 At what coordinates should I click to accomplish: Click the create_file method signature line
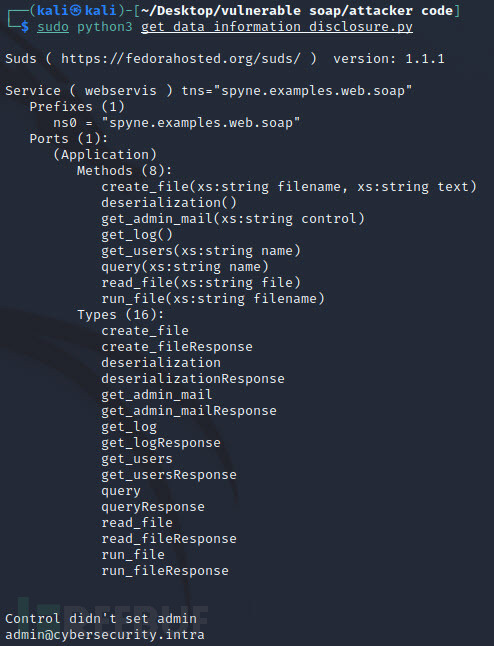point(289,187)
